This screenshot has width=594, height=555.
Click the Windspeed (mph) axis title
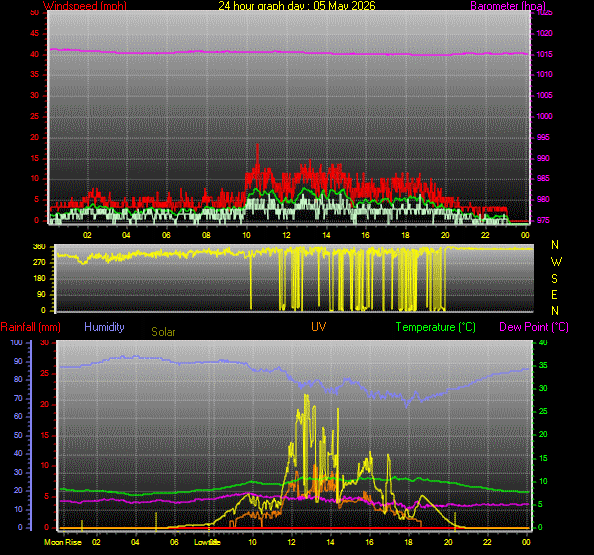(85, 6)
